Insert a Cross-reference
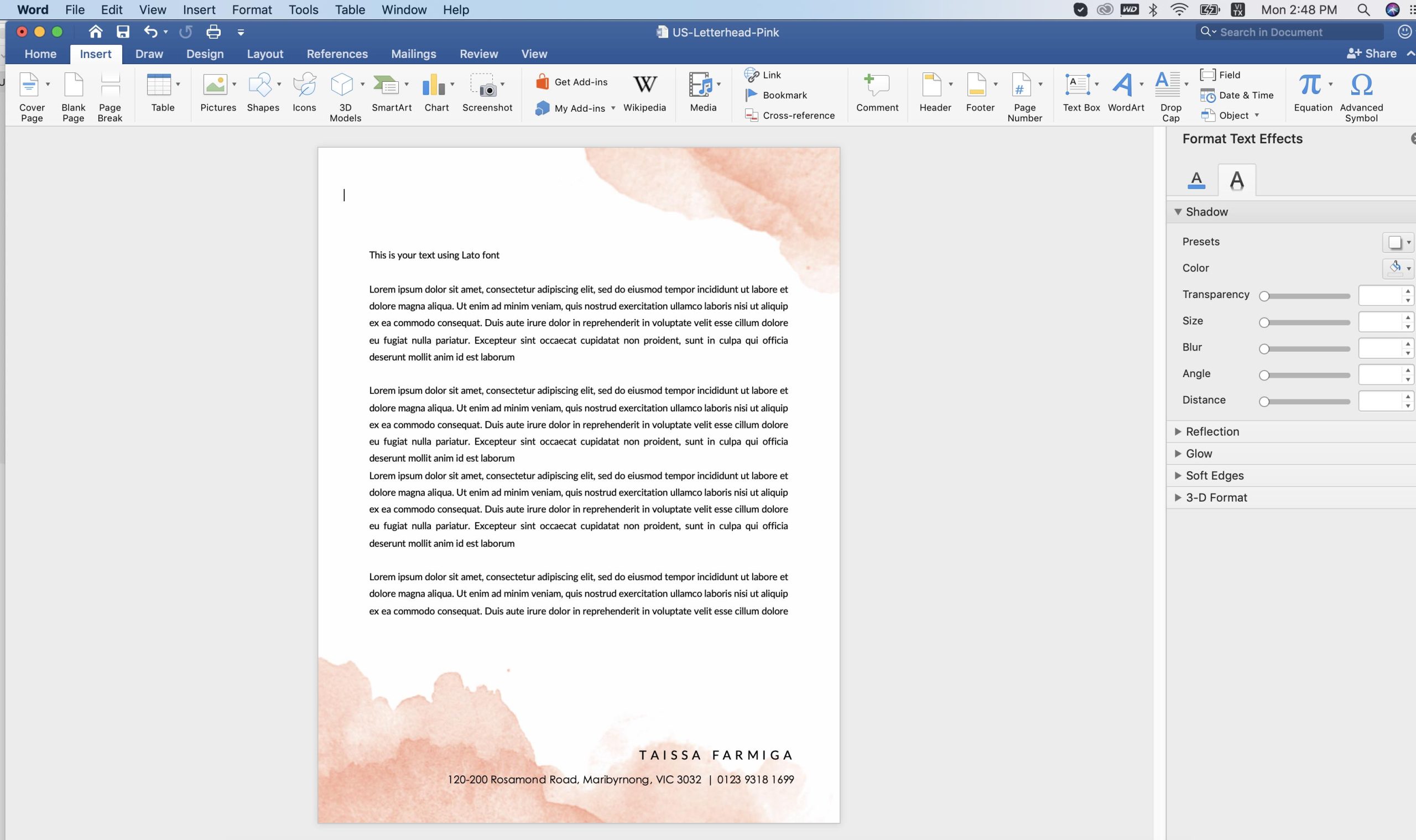This screenshot has height=840, width=1416. pos(790,116)
